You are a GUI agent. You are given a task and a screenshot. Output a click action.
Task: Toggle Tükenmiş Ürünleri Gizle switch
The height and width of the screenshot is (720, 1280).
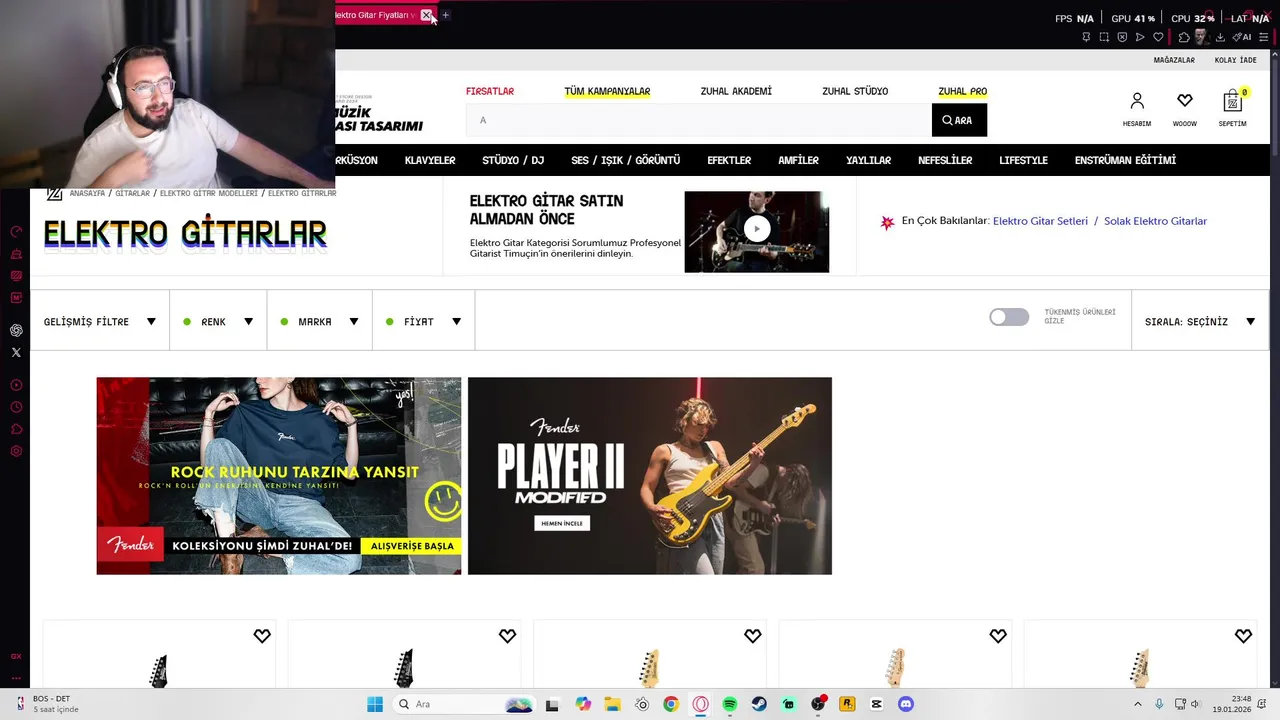pyautogui.click(x=1009, y=317)
